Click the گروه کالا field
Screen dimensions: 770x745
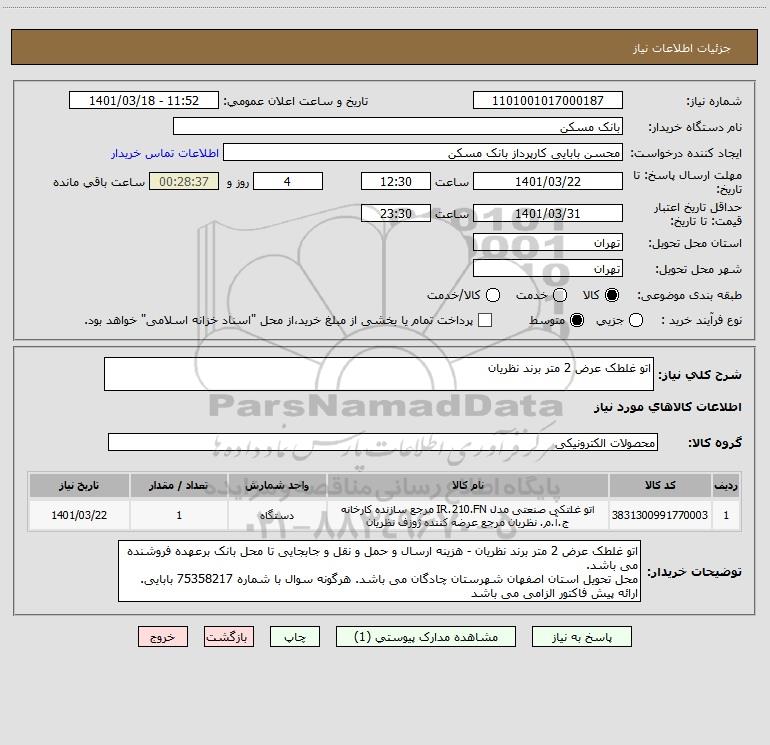pos(383,442)
